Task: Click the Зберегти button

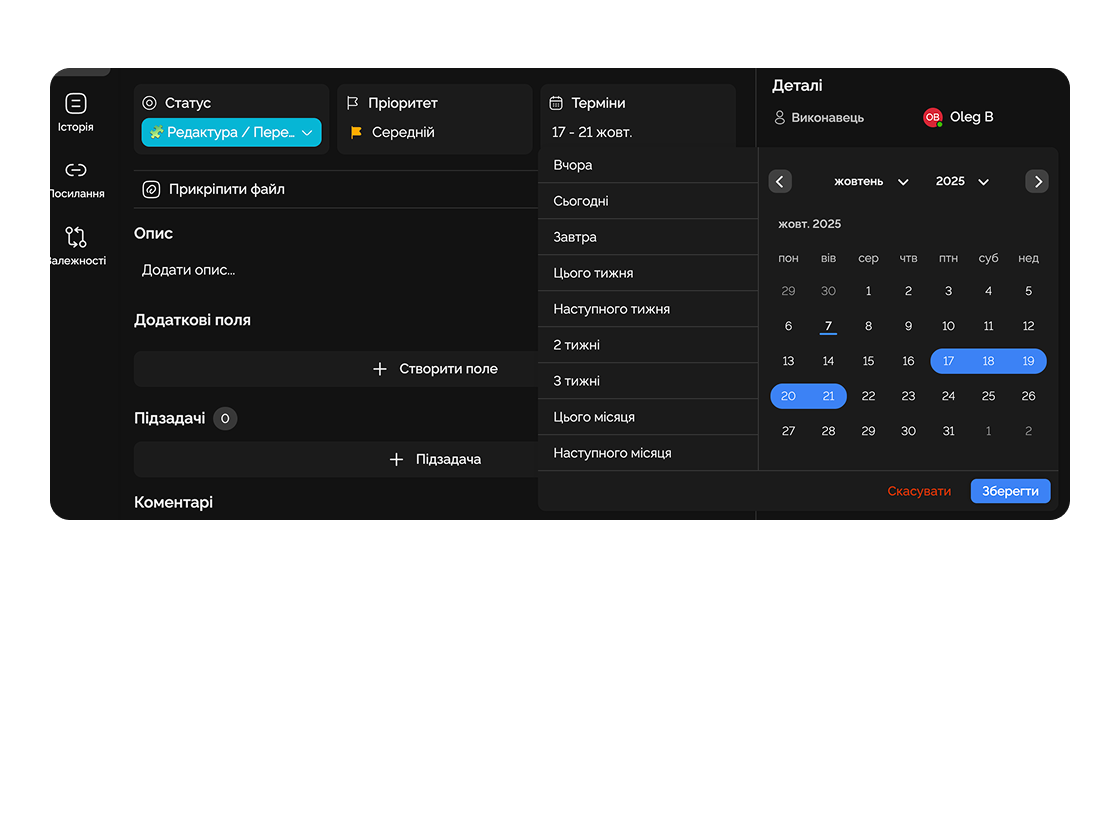Action: [1010, 491]
